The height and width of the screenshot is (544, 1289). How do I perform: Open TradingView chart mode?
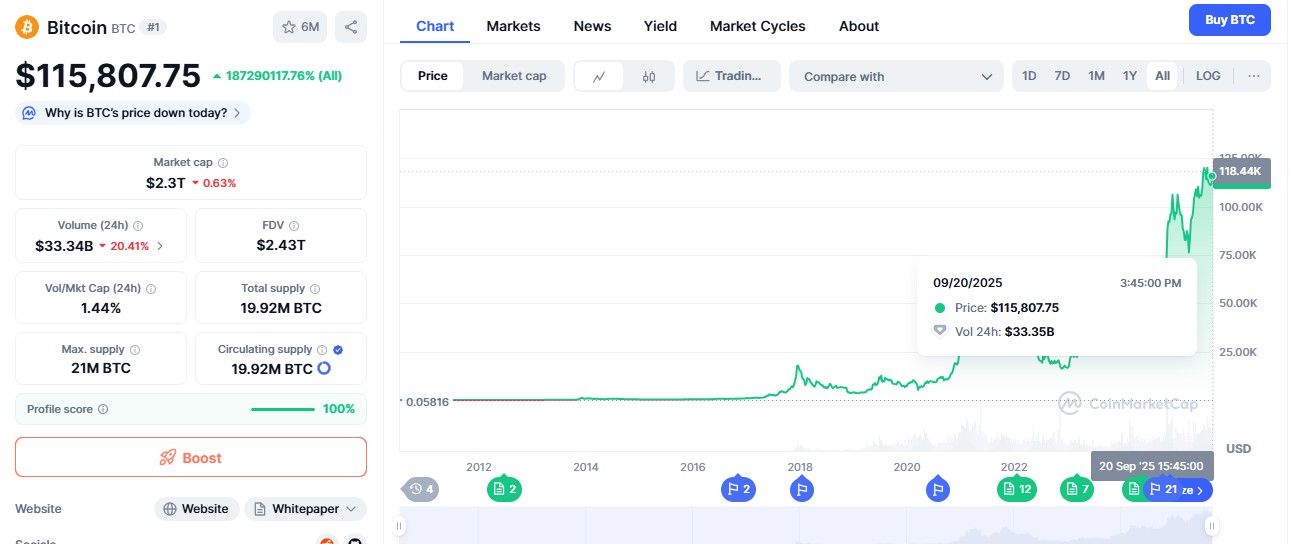tap(732, 76)
